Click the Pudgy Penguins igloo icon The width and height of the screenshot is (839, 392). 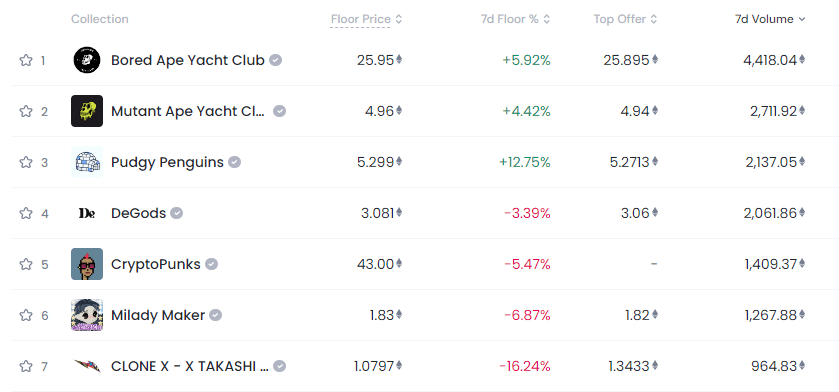(87, 162)
